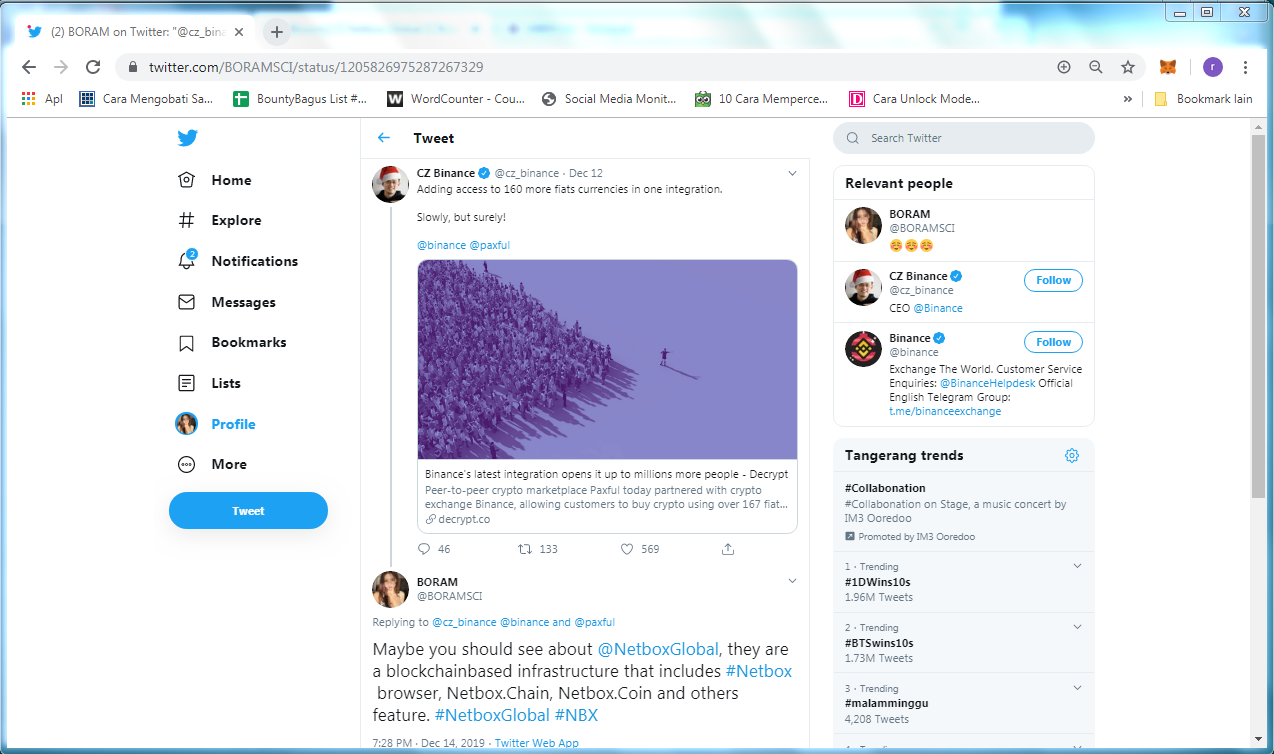Open the Apl apps bookmark
The image size is (1274, 754).
pos(41,99)
